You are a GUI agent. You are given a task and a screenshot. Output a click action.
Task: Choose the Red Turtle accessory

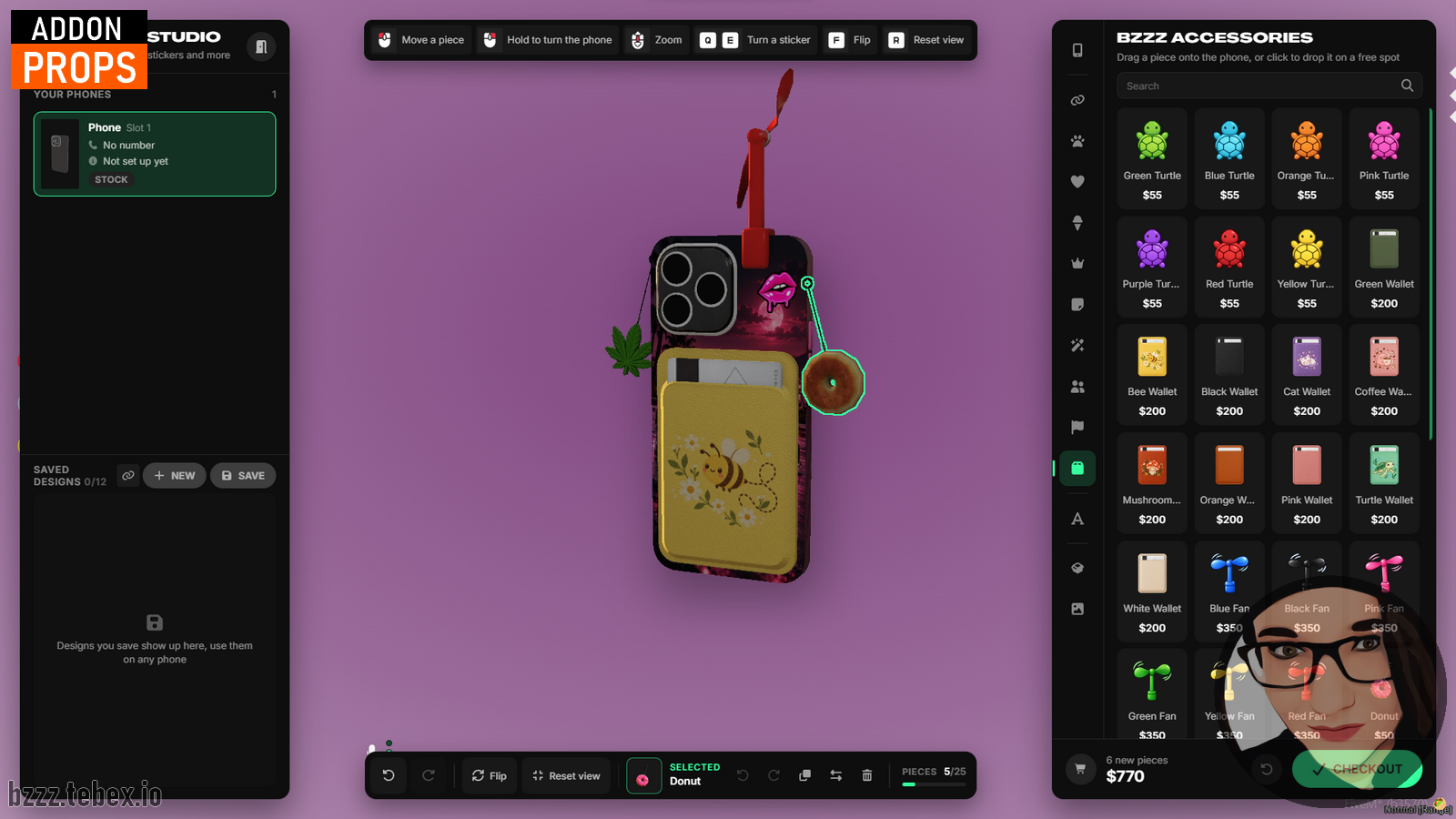pos(1229,267)
